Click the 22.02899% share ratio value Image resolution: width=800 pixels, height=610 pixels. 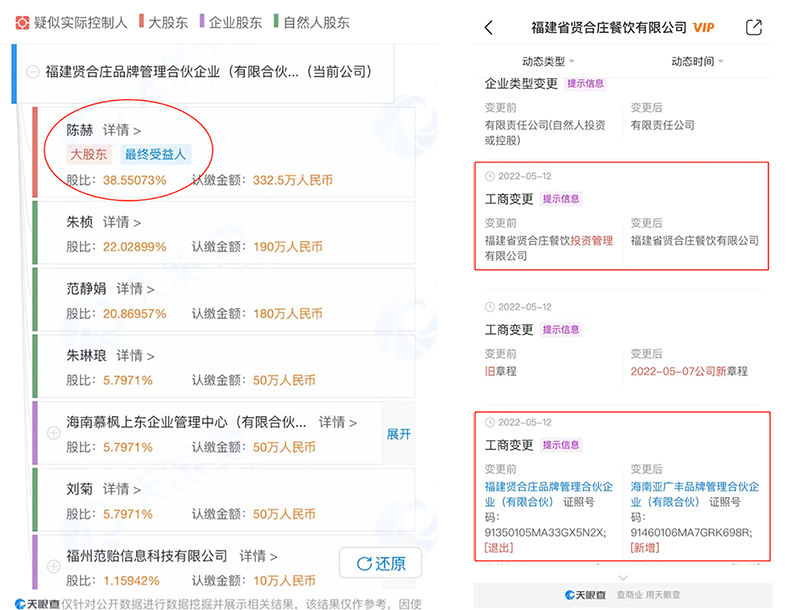[135, 247]
